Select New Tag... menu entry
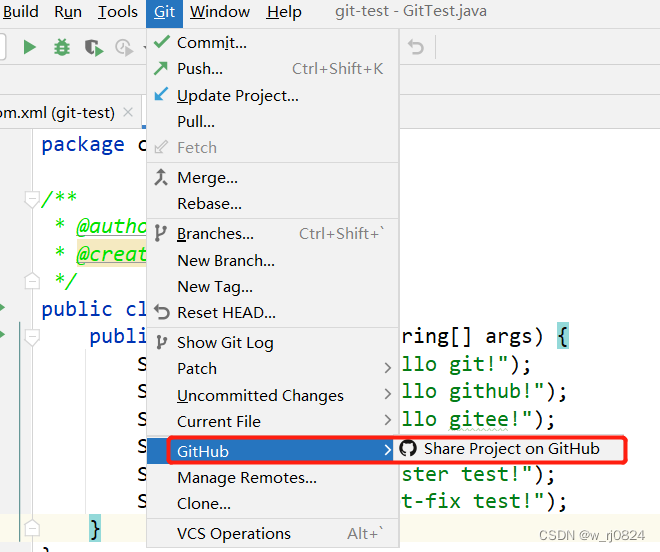 [x=272, y=287]
